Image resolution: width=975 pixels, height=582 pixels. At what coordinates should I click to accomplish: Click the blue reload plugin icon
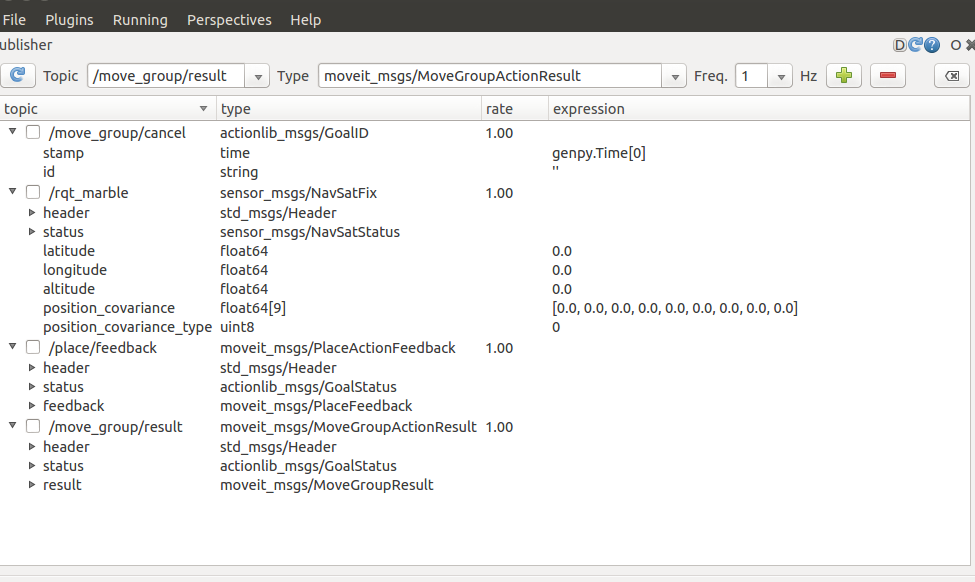915,45
